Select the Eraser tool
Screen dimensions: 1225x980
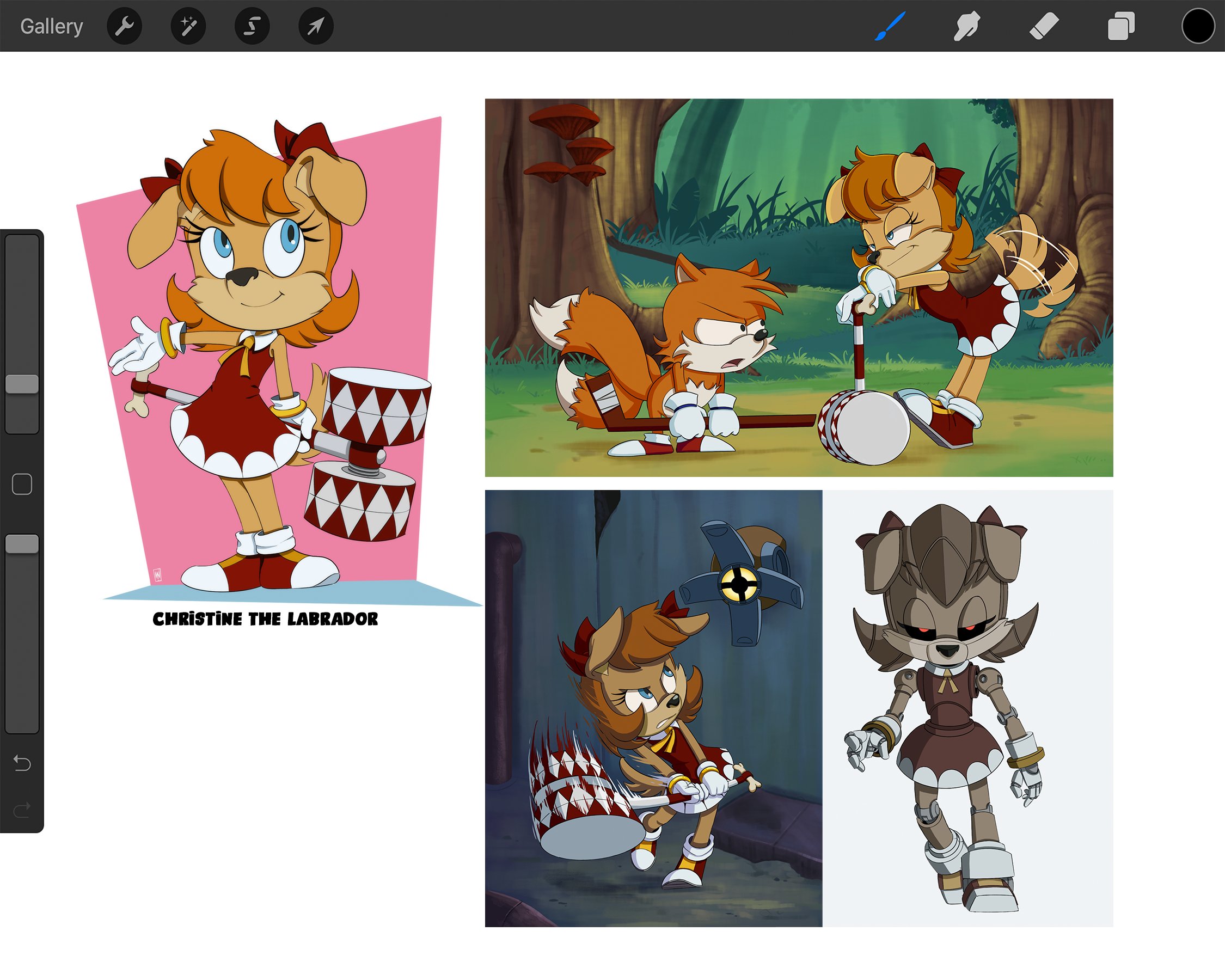coord(1044,26)
